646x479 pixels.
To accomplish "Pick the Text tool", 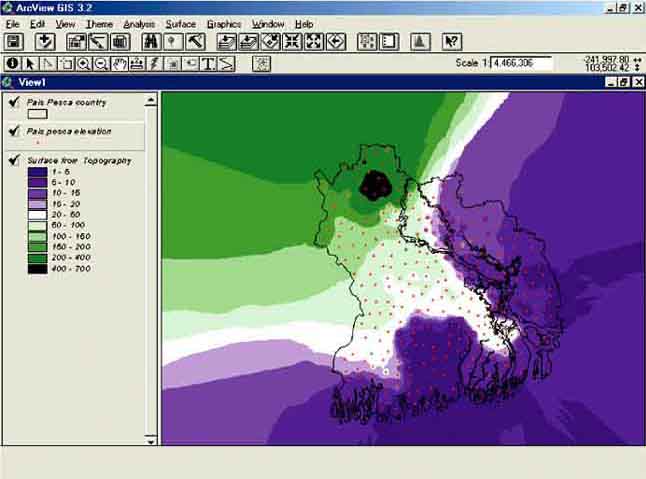I will tap(209, 64).
